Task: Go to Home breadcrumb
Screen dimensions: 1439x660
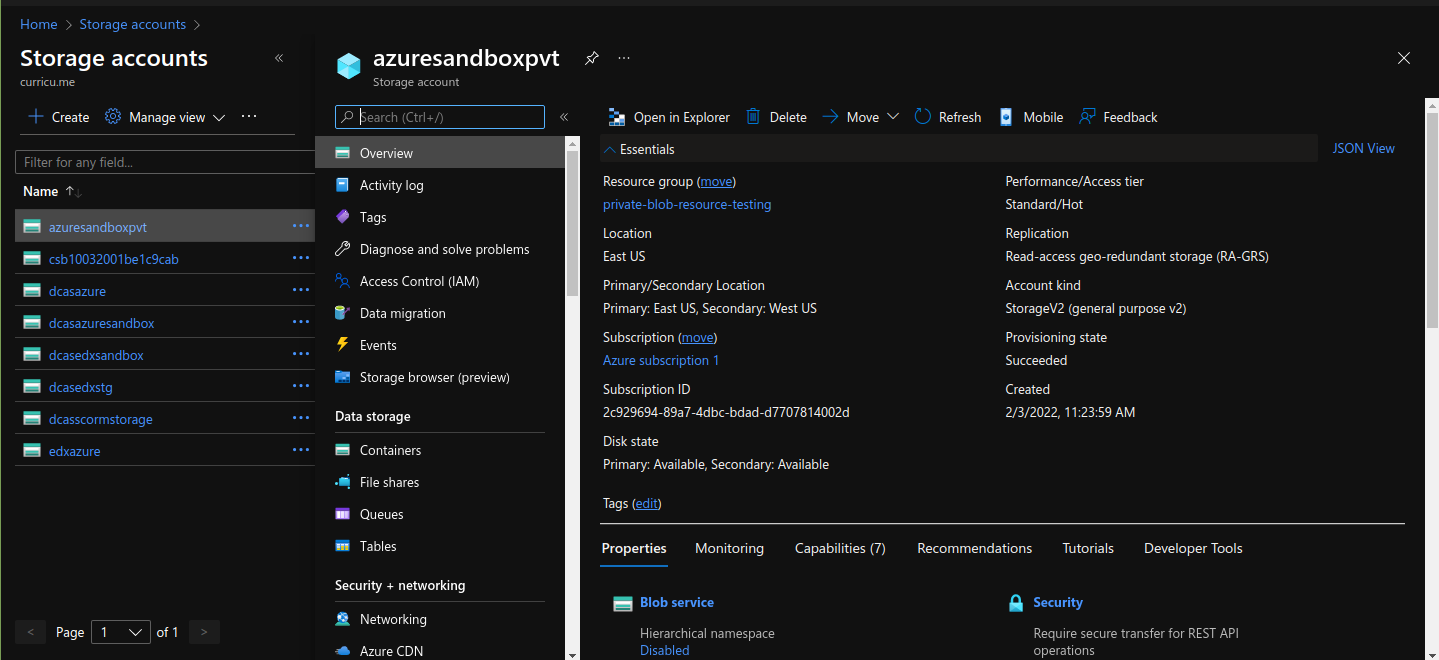Action: click(x=39, y=24)
